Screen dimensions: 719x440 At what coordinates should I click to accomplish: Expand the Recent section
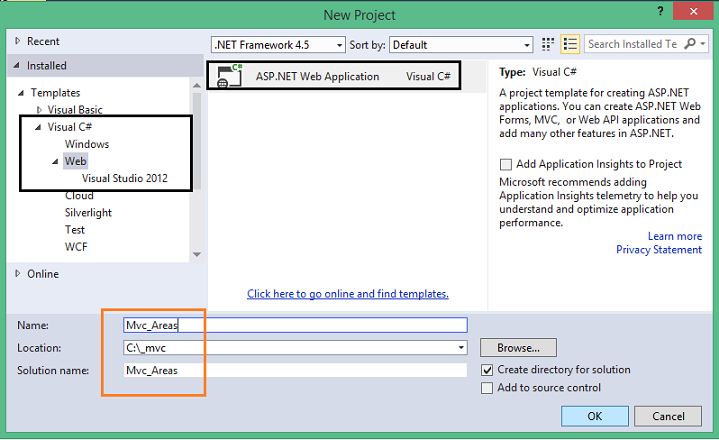point(17,41)
